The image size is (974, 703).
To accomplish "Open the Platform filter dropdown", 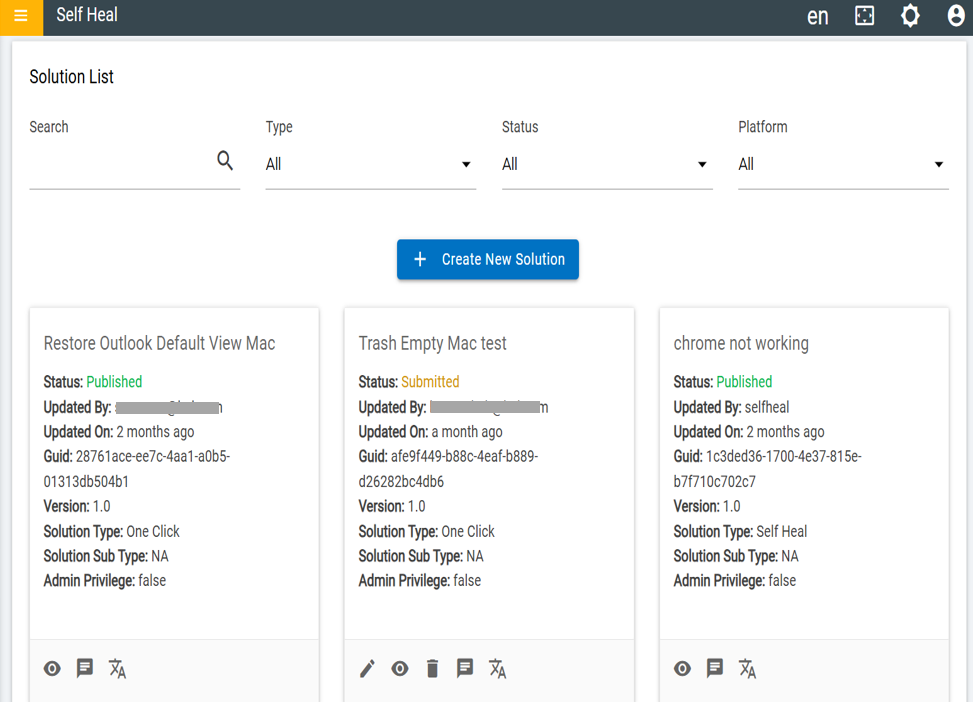I will tap(843, 165).
